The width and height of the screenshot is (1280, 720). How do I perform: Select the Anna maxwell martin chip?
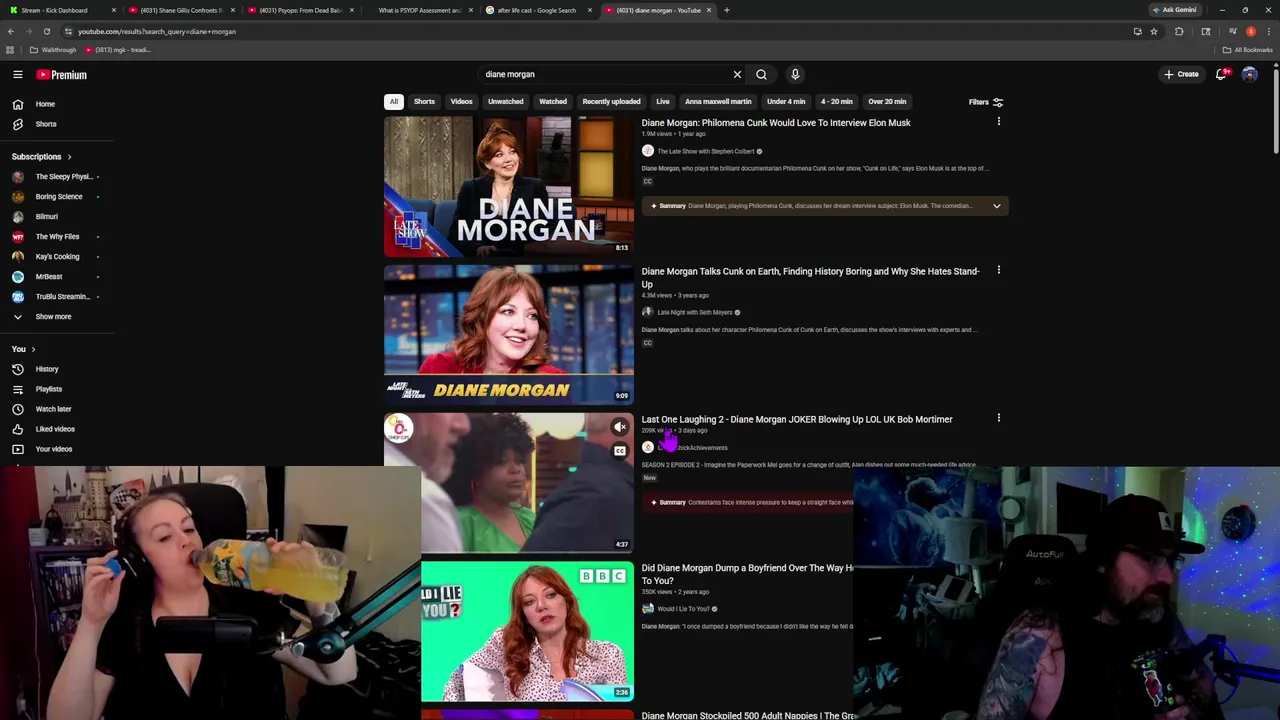[x=718, y=101]
